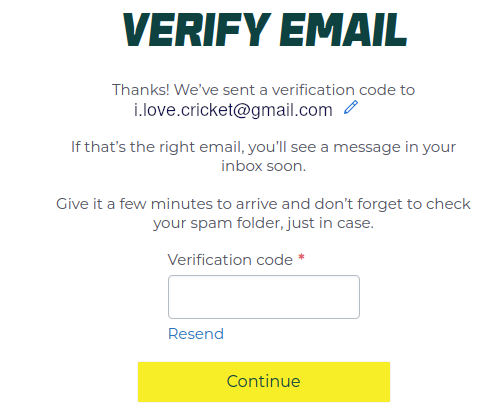501x420 pixels.
Task: Focus the Verification code input box
Action: pyautogui.click(x=264, y=297)
